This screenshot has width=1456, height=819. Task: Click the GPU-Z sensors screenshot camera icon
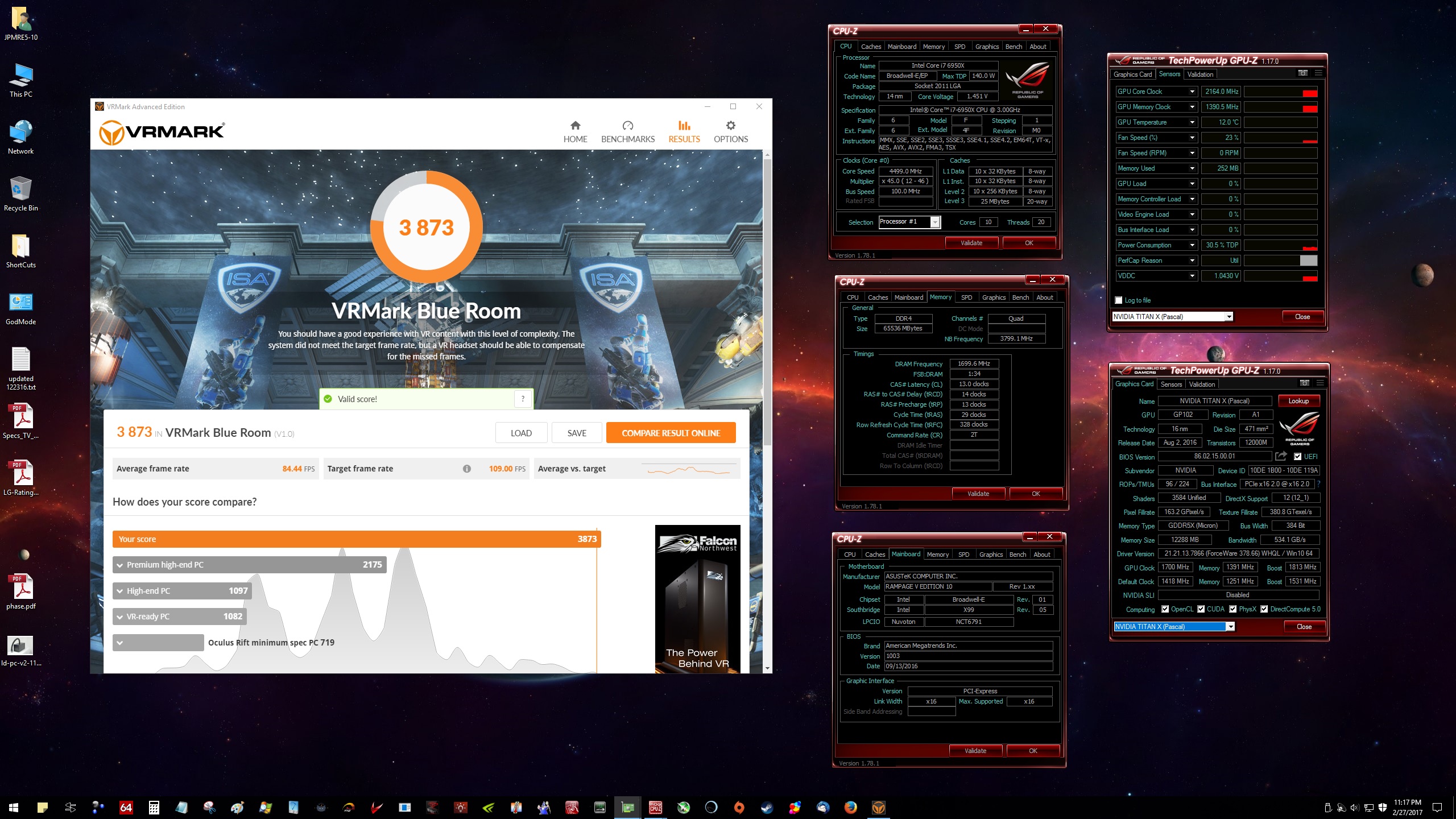click(x=1303, y=73)
